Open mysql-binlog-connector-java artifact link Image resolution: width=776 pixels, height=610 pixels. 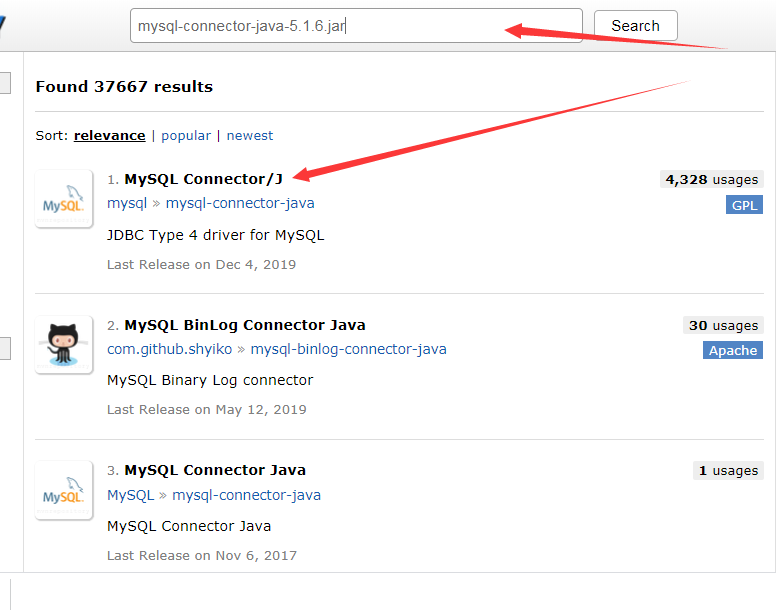tap(348, 349)
